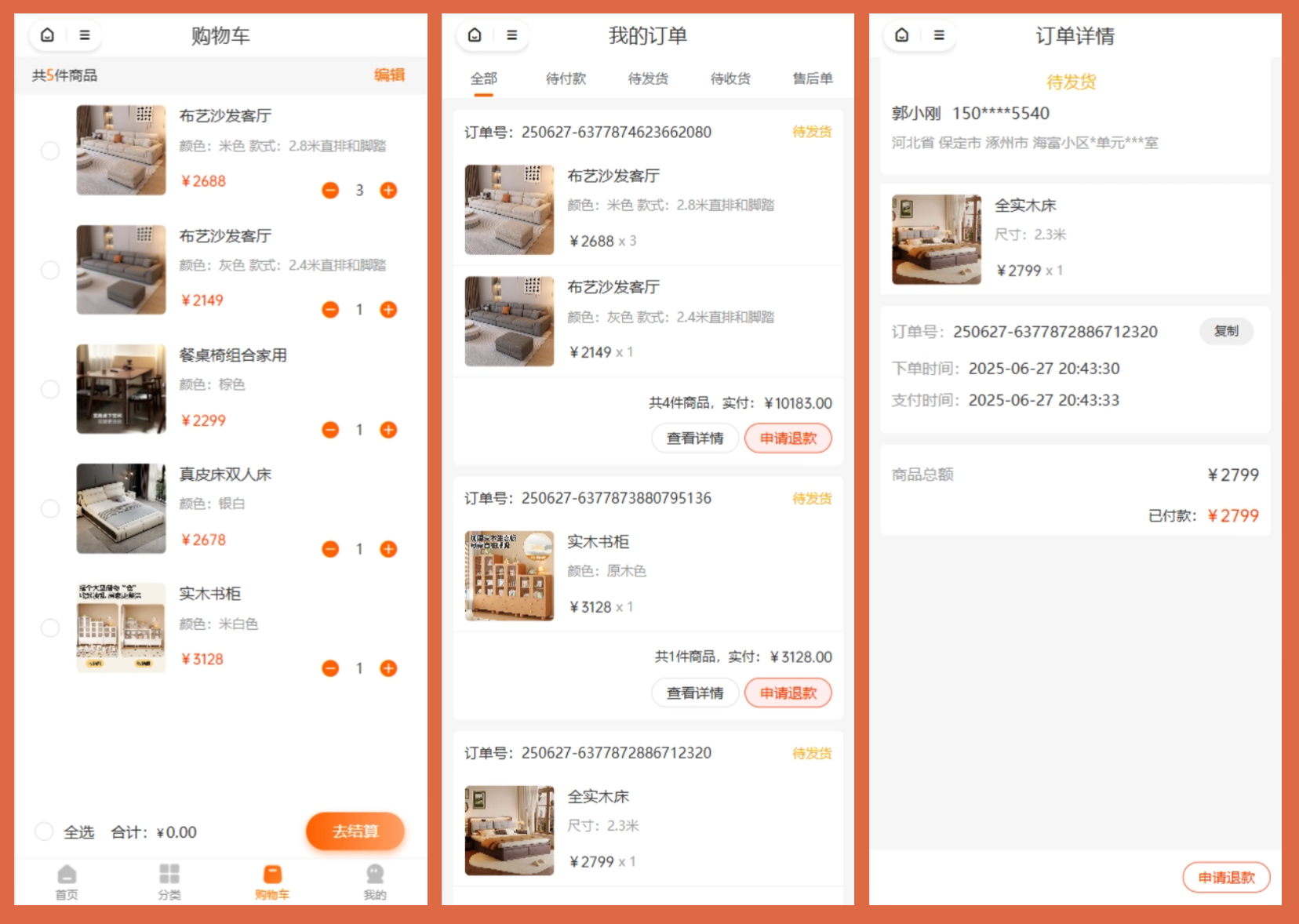Check the 实木书柜 cart item

[x=50, y=628]
